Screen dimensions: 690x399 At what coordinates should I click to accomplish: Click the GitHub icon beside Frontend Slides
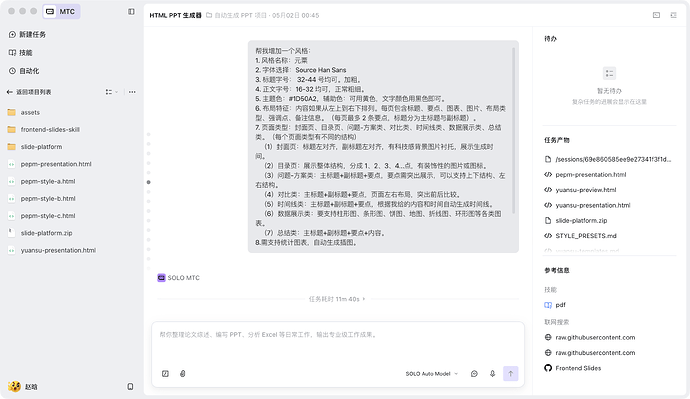(x=548, y=368)
